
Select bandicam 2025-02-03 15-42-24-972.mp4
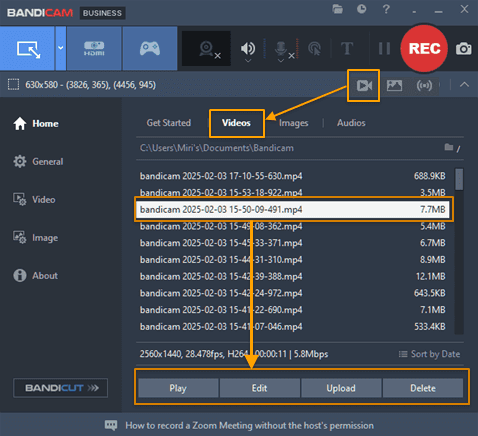(x=293, y=293)
